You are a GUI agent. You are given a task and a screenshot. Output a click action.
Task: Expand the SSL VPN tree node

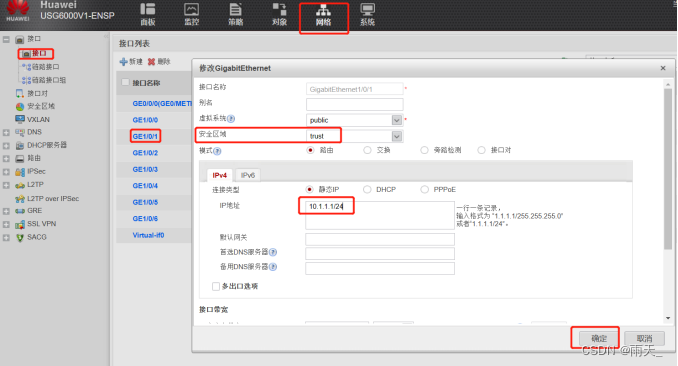[6, 225]
